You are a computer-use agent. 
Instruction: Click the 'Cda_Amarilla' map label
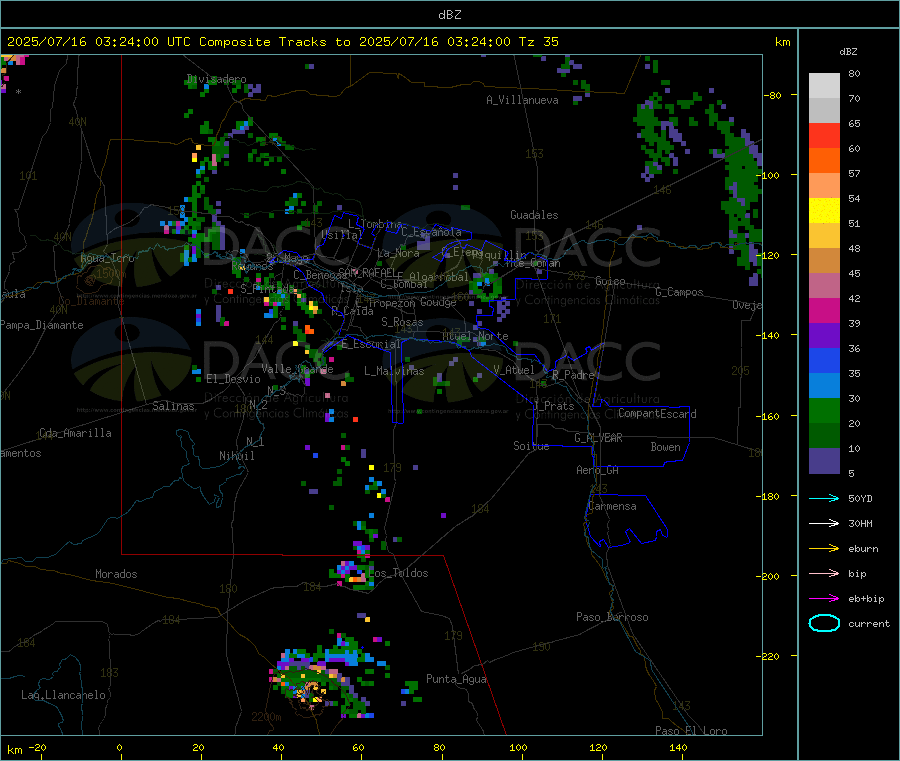click(75, 433)
